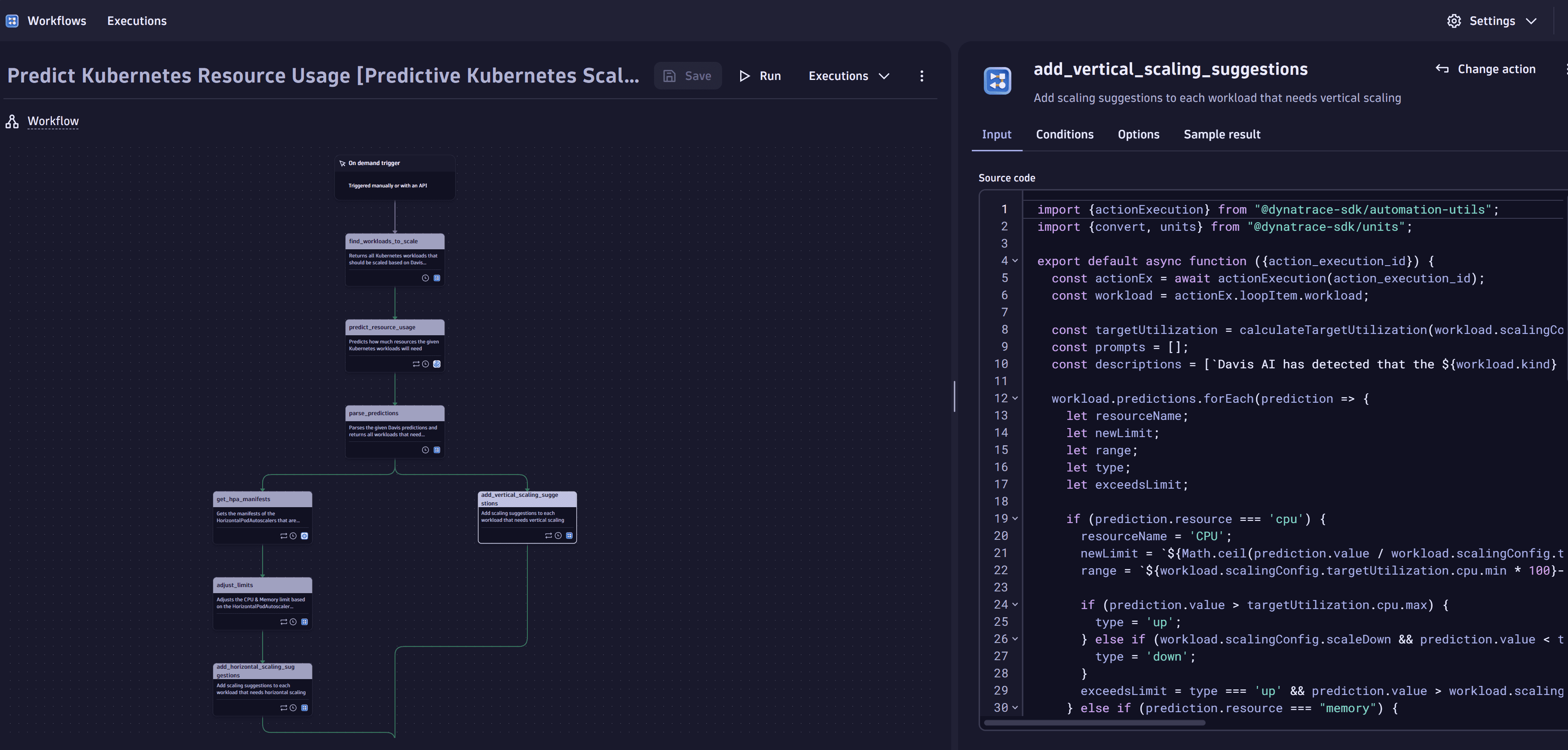Screen dimensions: 1568x750
Task: Click the loop icon on predict_resource_usage node
Action: point(416,364)
